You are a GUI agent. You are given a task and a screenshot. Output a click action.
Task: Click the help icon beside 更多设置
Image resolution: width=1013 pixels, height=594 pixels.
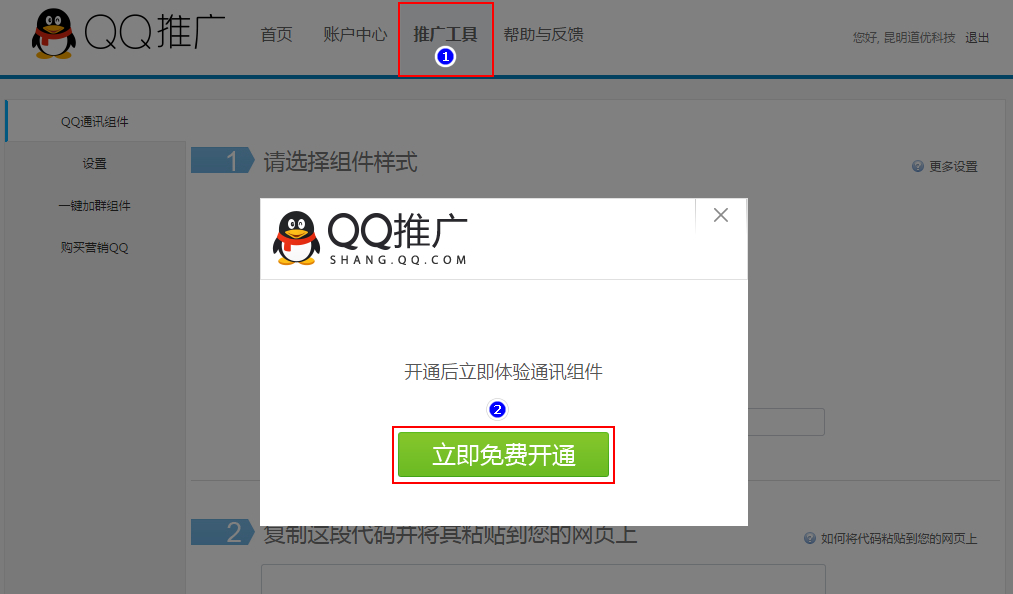pyautogui.click(x=917, y=167)
